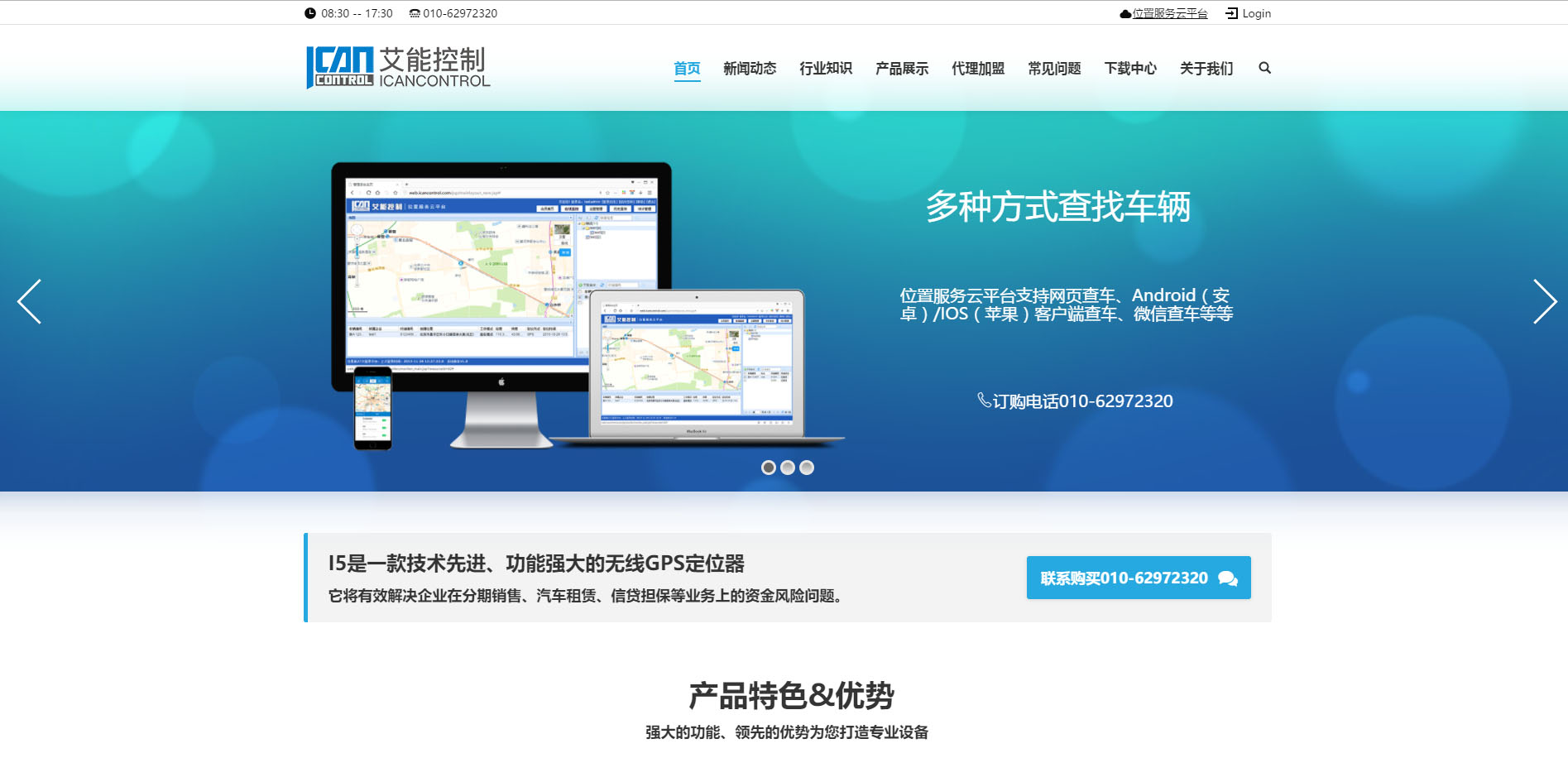Open the 产品展示 menu
Screen dimensions: 1568x782
tap(902, 69)
